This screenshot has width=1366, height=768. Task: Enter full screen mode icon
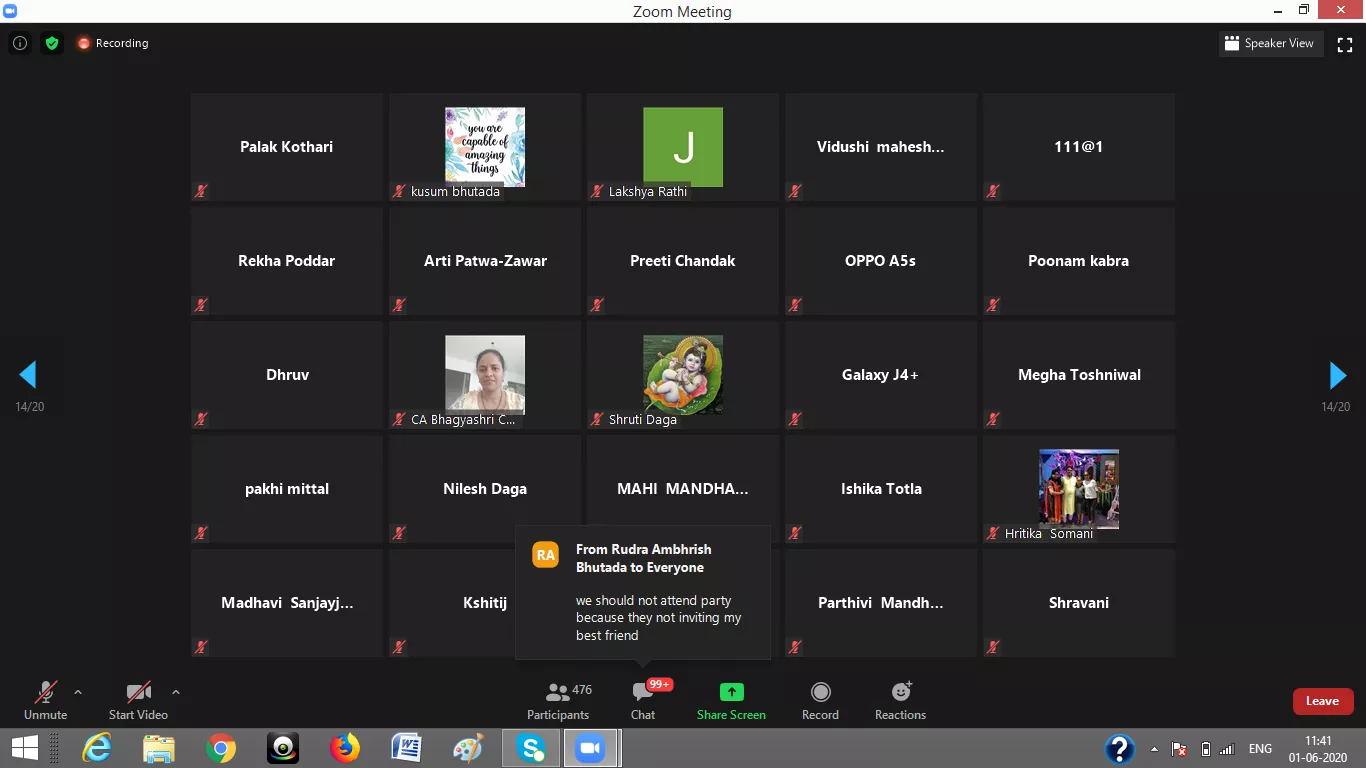tap(1345, 44)
